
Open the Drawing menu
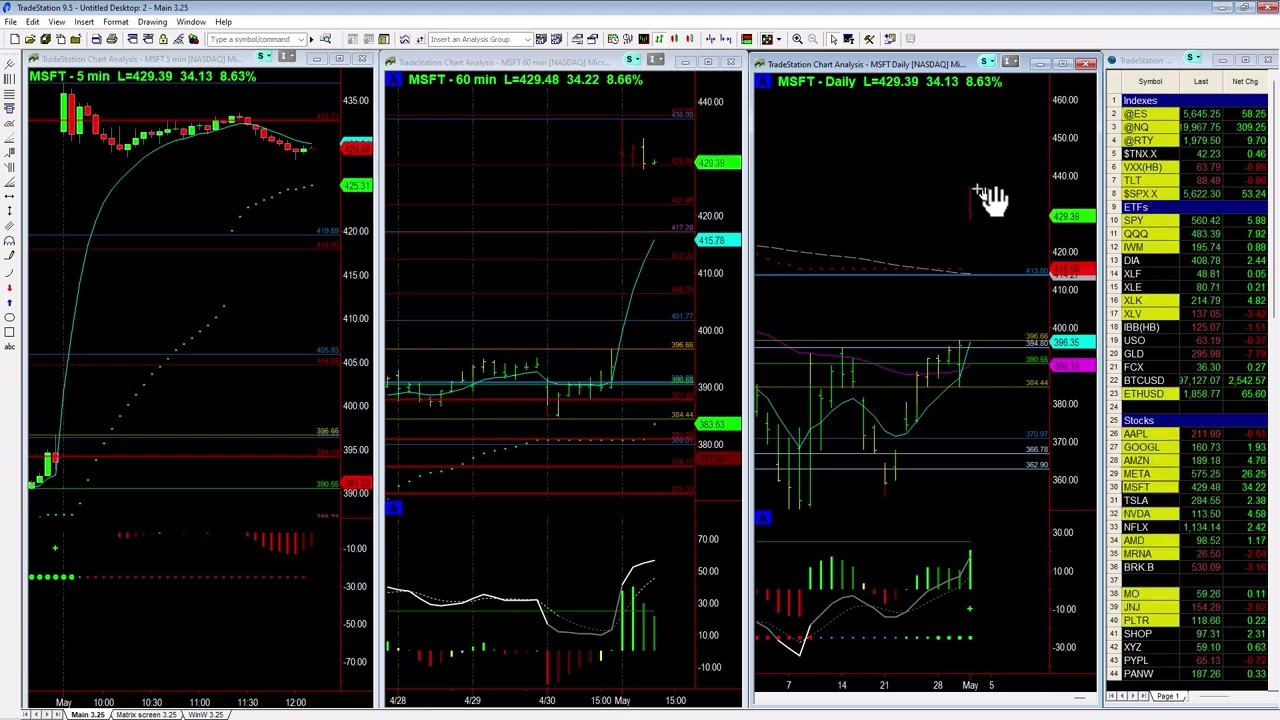[152, 22]
